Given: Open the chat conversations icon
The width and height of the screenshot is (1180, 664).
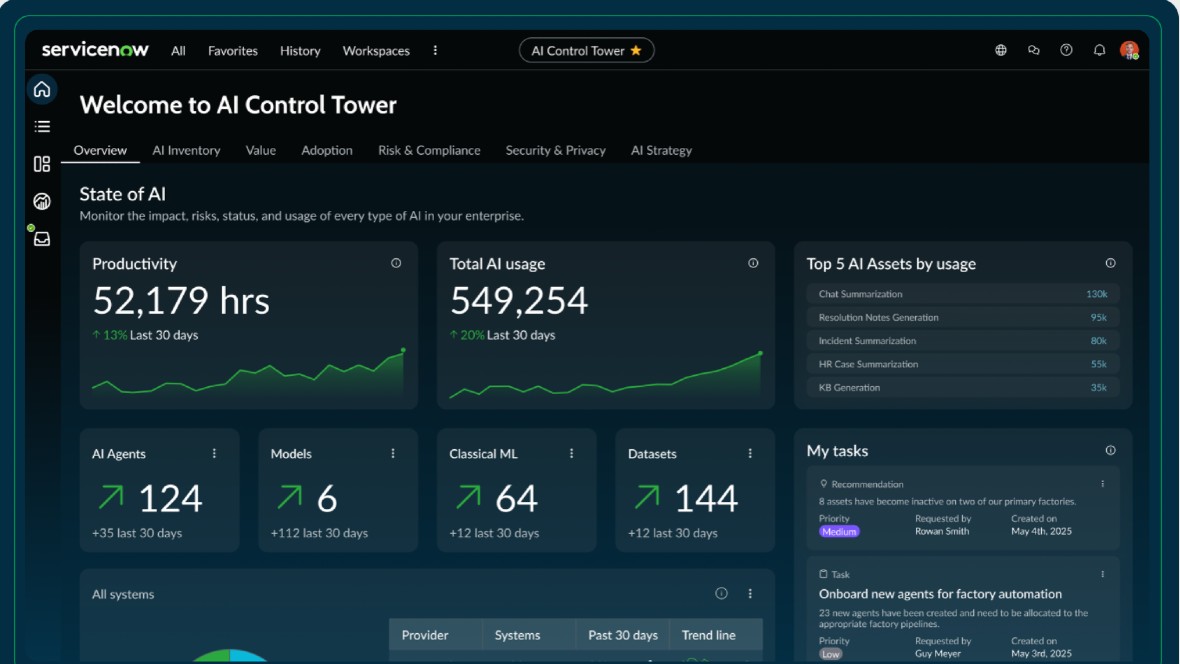Looking at the screenshot, I should click(1034, 50).
